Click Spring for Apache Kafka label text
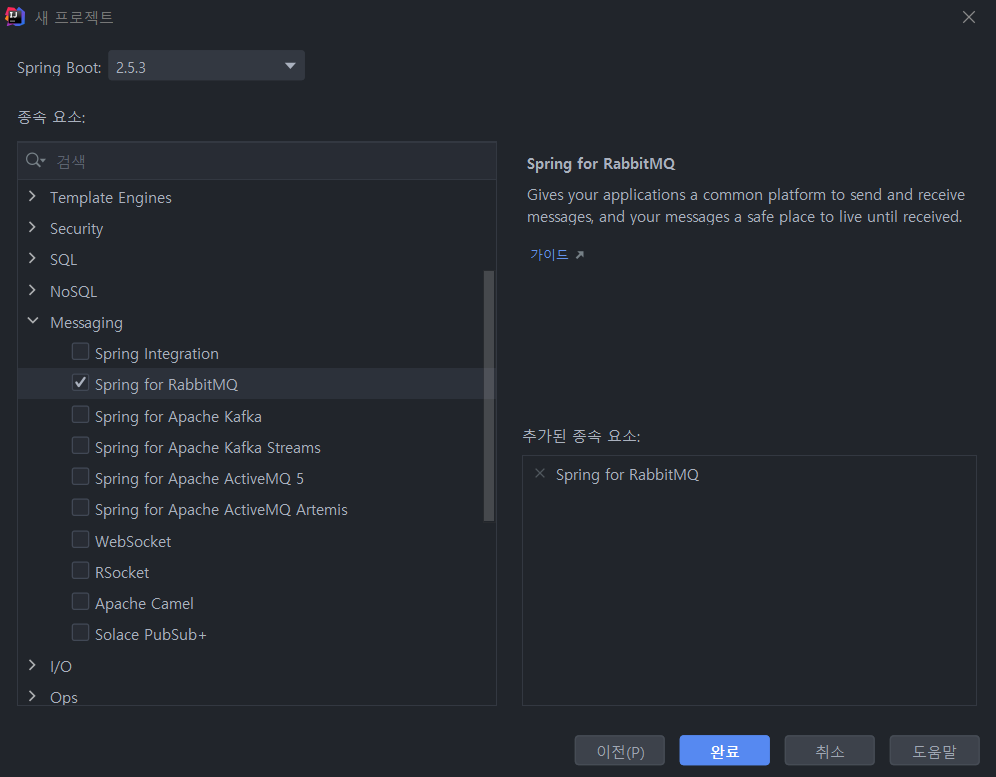Image resolution: width=996 pixels, height=777 pixels. [x=178, y=417]
